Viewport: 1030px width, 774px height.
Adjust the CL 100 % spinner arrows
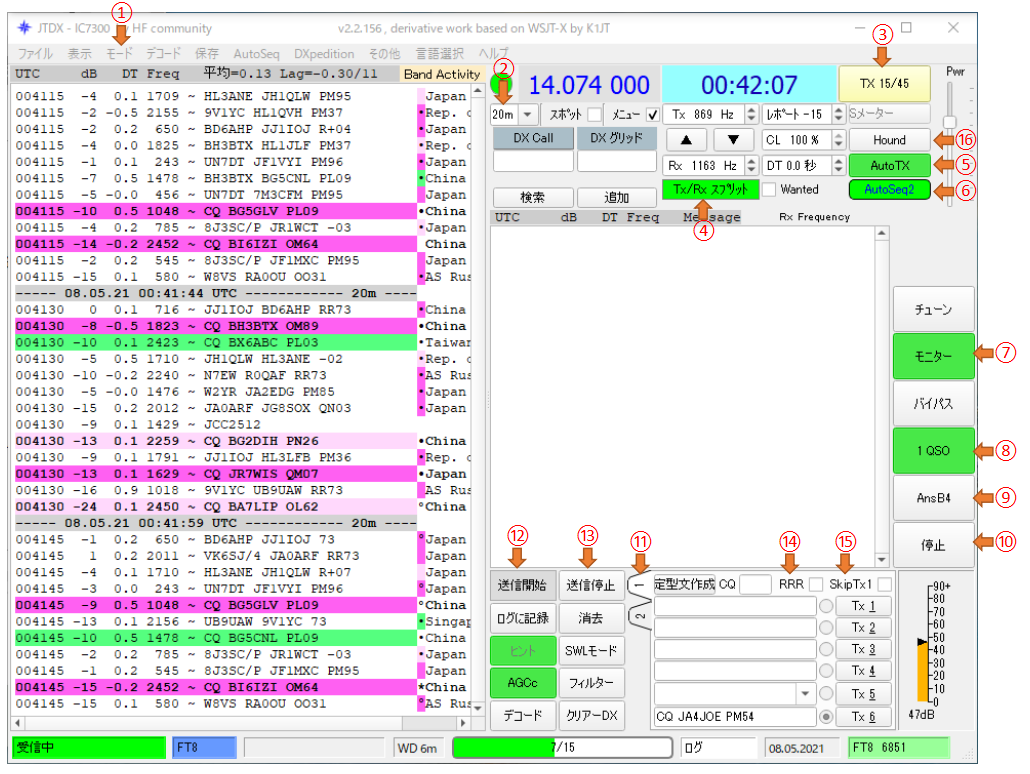pos(838,140)
